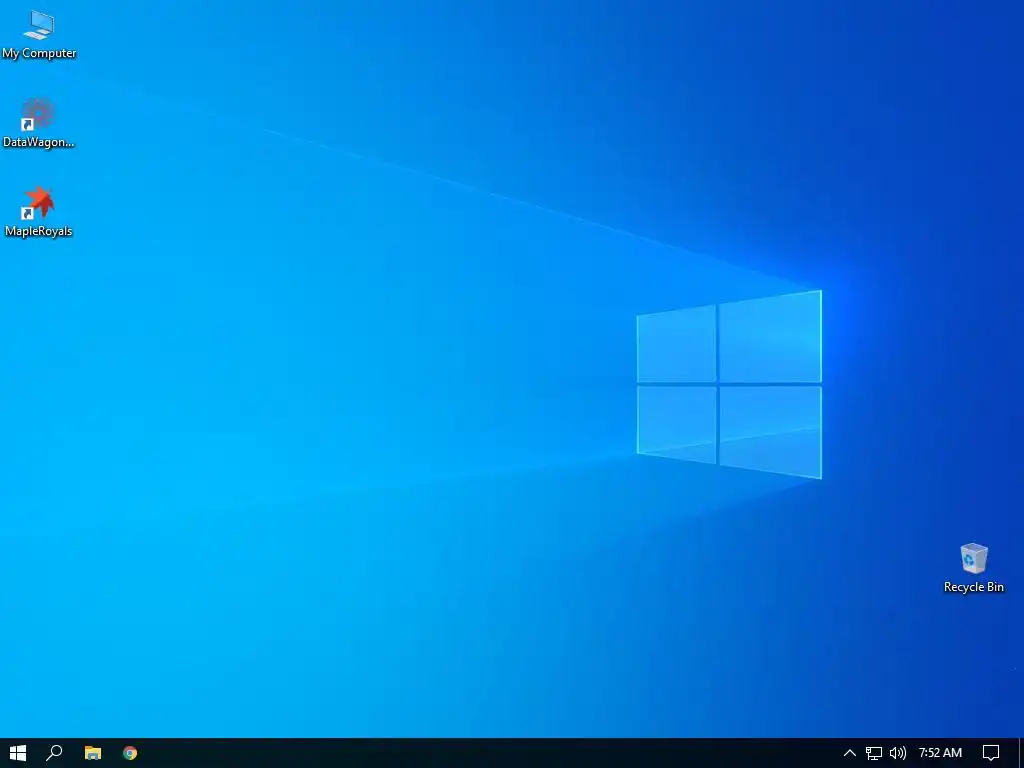Image resolution: width=1024 pixels, height=768 pixels.
Task: Open the Windows Start menu
Action: [x=18, y=753]
